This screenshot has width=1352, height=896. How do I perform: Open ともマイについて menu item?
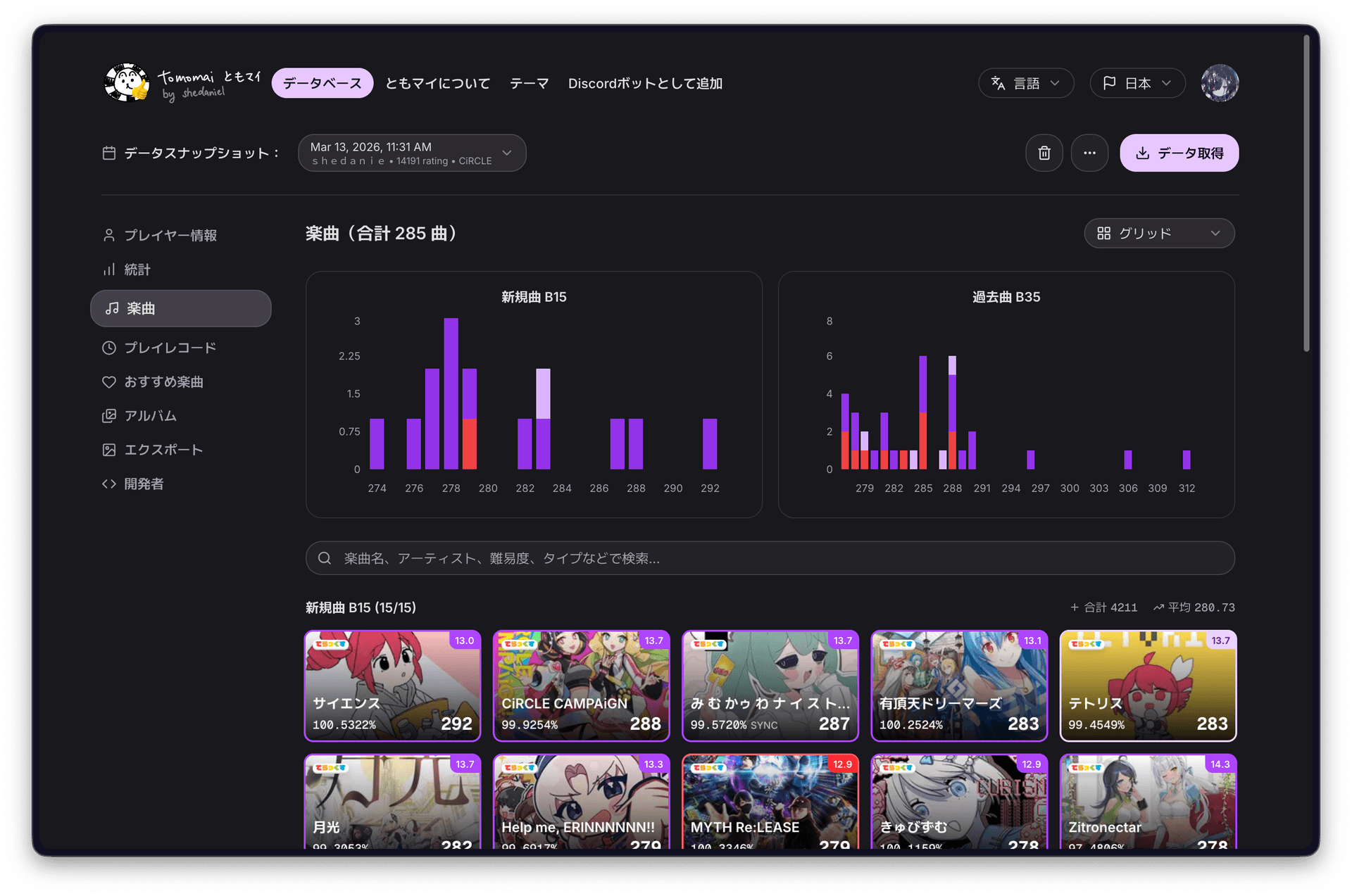(x=437, y=83)
